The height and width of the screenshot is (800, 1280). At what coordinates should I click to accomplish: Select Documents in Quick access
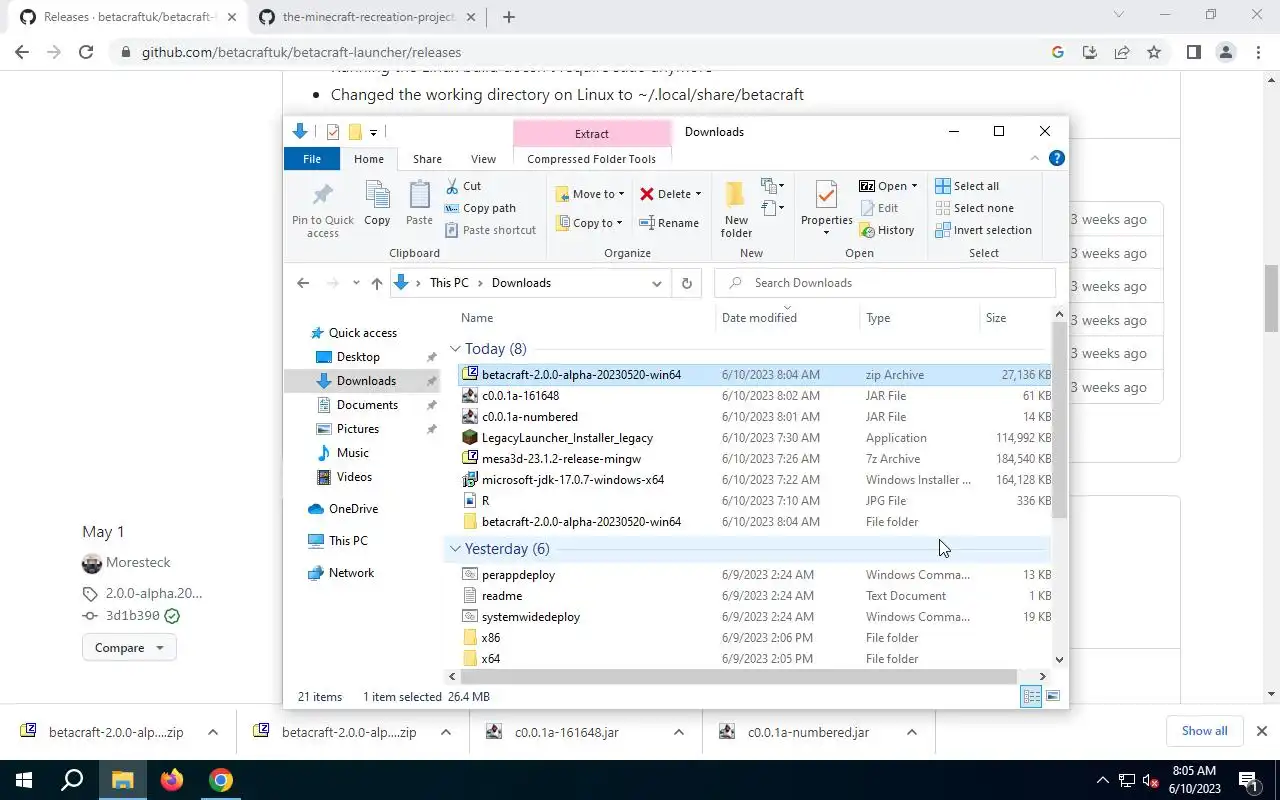[367, 405]
